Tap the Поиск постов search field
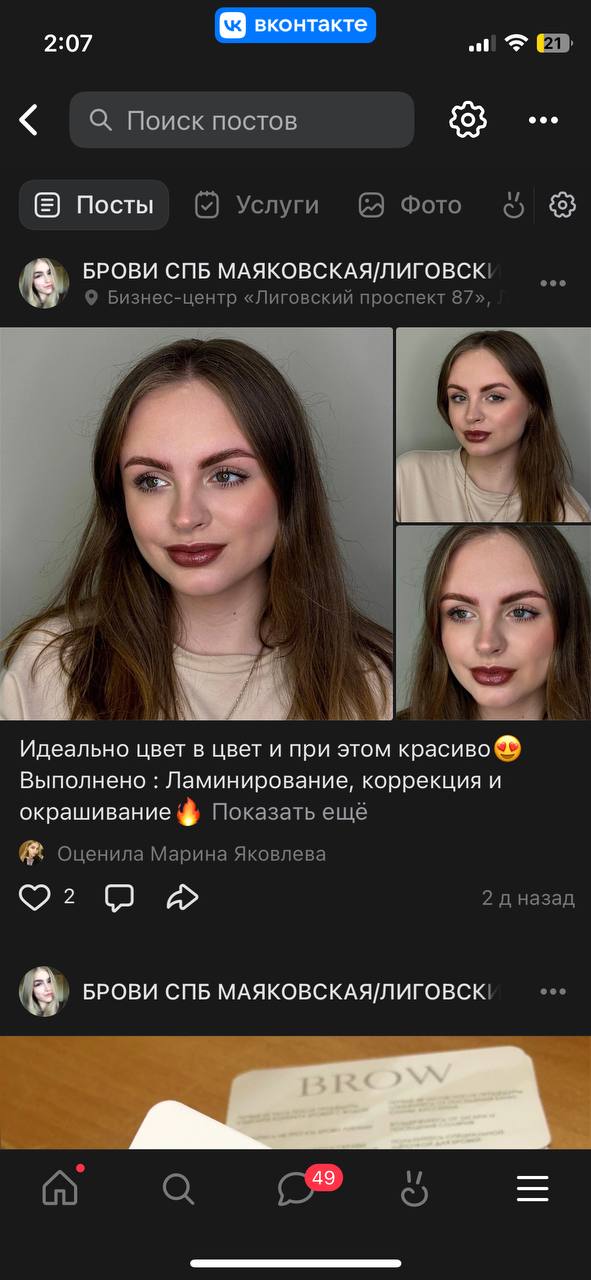 (241, 120)
